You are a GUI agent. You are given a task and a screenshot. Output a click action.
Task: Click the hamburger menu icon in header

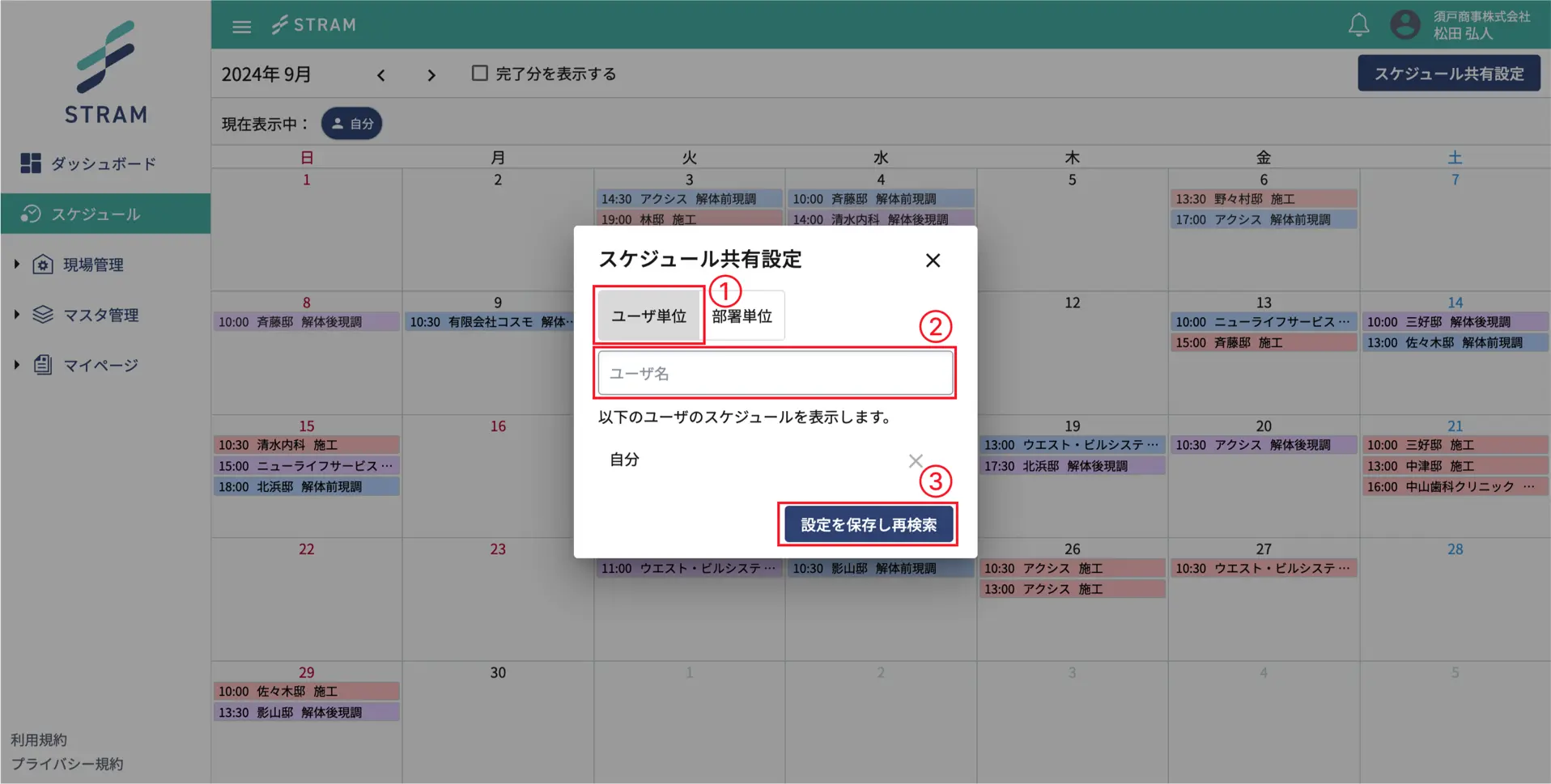[241, 27]
